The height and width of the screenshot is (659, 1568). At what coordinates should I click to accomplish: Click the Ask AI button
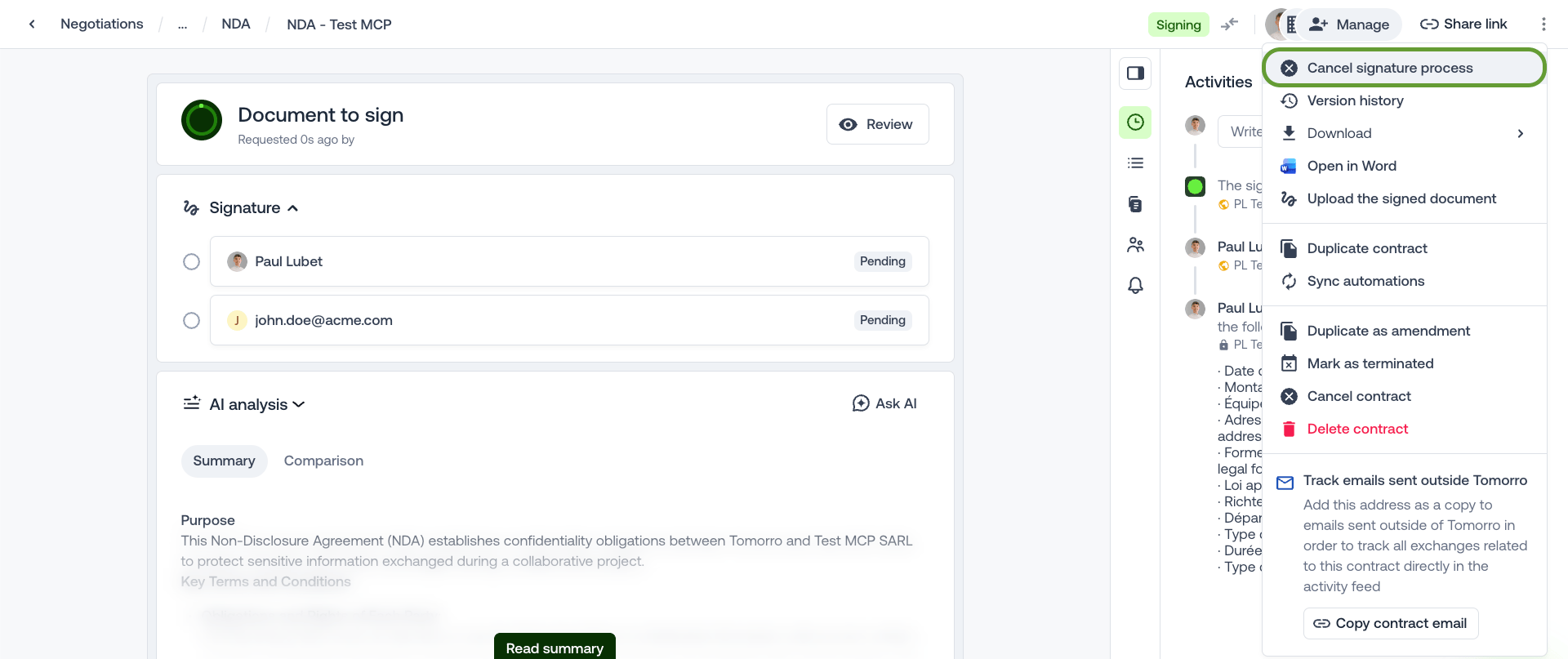pyautogui.click(x=884, y=403)
